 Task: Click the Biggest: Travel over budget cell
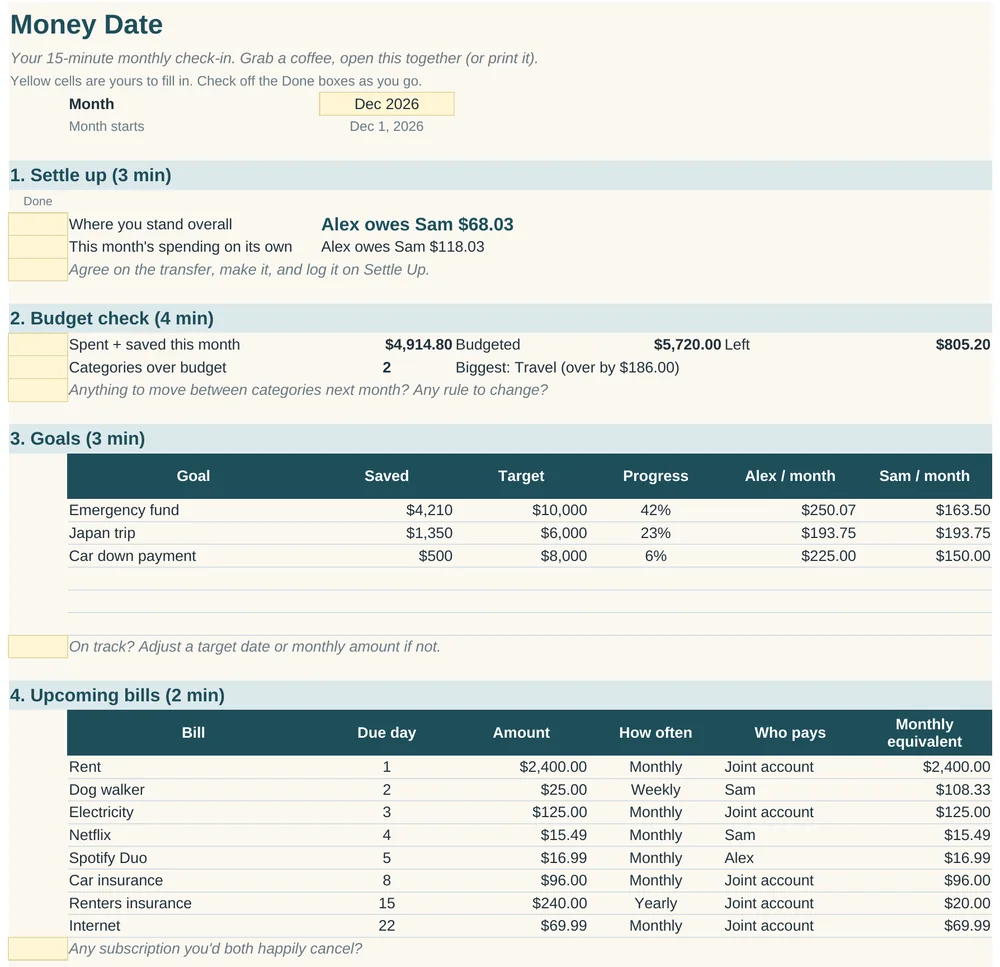click(x=567, y=367)
